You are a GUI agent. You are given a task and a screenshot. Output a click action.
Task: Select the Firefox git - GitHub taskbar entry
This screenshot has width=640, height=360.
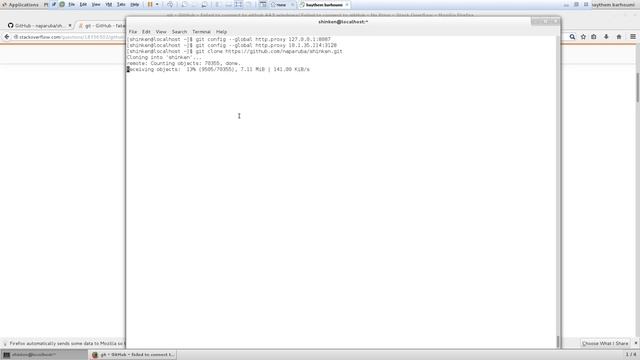point(133,355)
